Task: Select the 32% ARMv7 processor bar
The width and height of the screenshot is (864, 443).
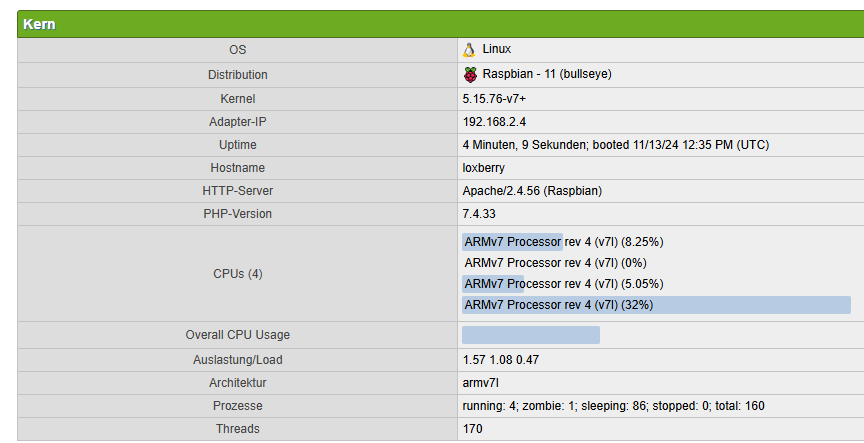Action: (656, 305)
